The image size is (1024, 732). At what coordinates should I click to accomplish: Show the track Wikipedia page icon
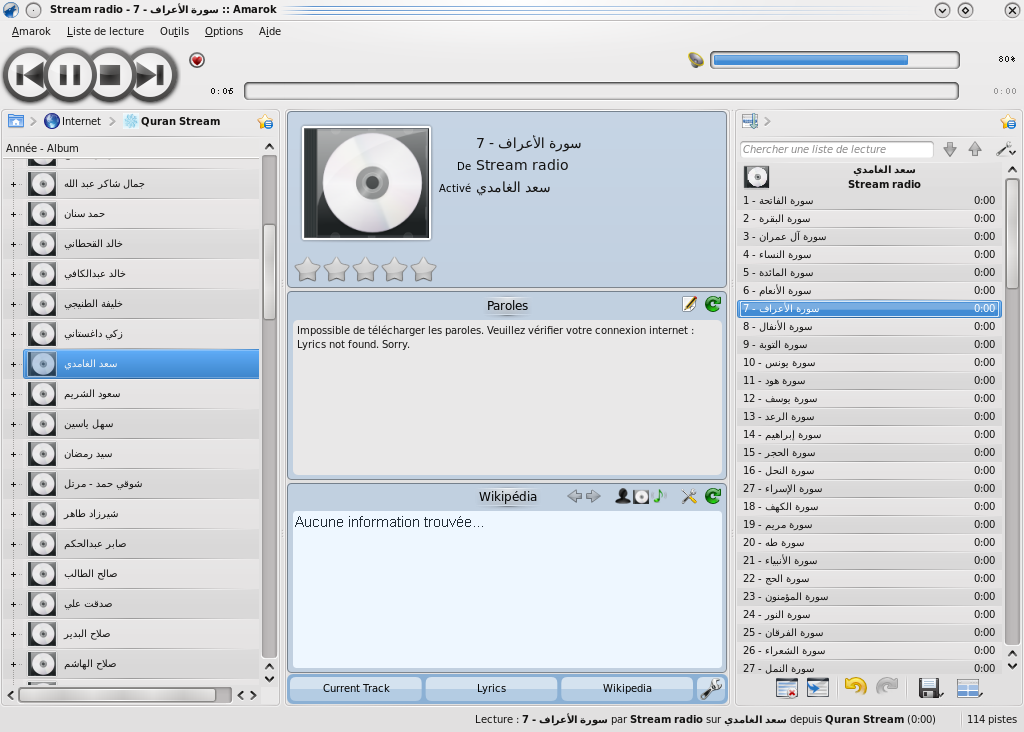pos(659,496)
